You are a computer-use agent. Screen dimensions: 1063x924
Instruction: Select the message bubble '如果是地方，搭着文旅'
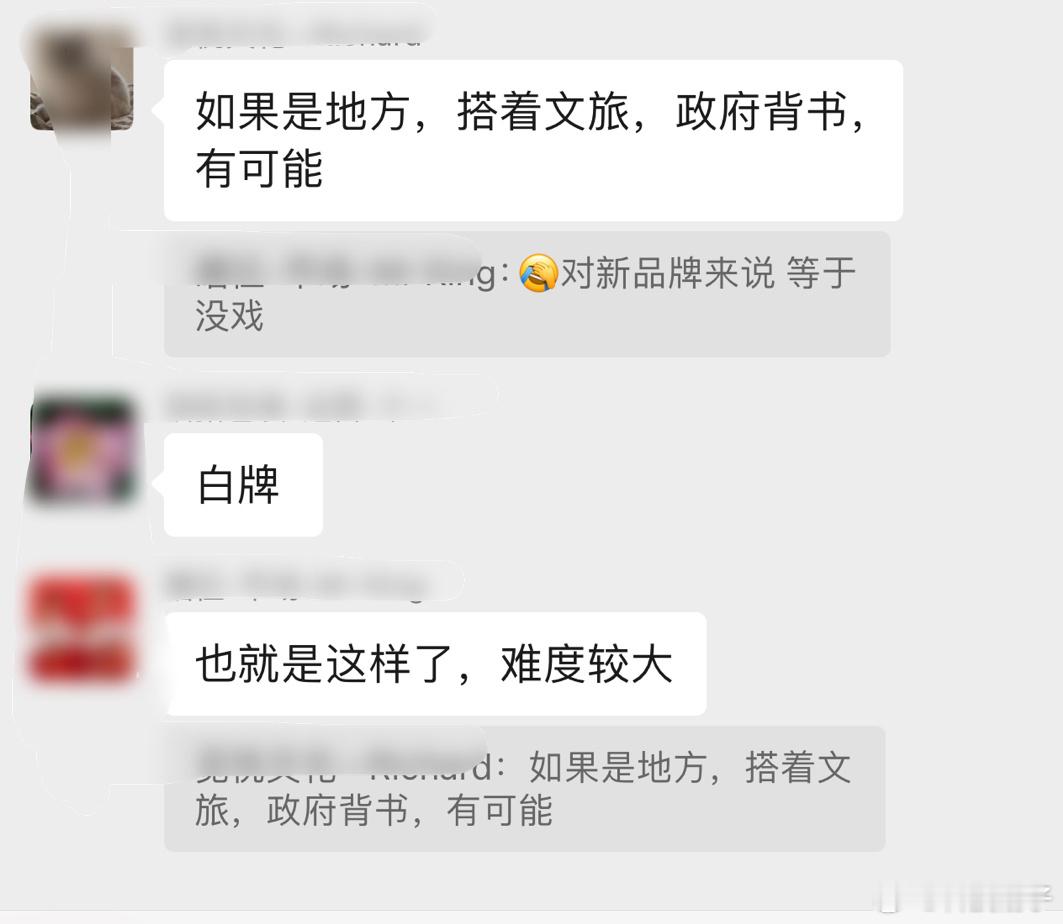pyautogui.click(x=533, y=140)
